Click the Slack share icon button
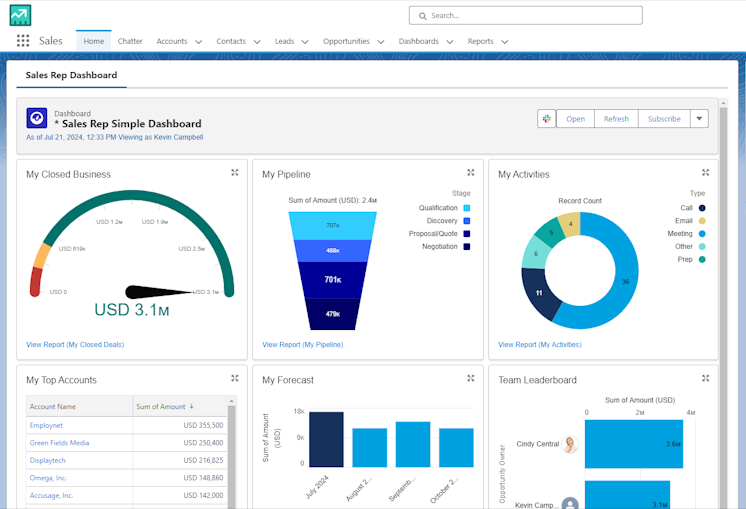746x509 pixels. coord(547,118)
